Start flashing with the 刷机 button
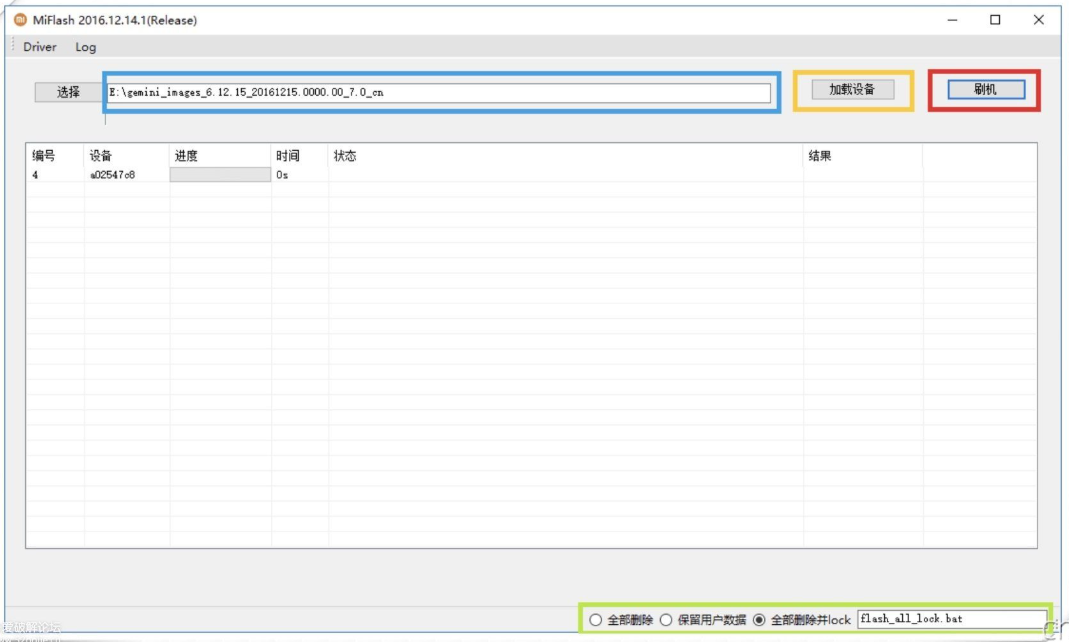The image size is (1069, 642). (x=985, y=89)
